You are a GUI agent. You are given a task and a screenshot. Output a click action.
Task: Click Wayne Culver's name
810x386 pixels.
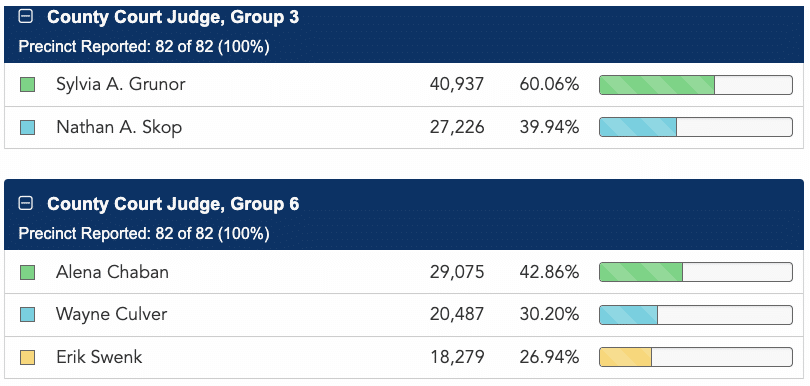pyautogui.click(x=112, y=314)
